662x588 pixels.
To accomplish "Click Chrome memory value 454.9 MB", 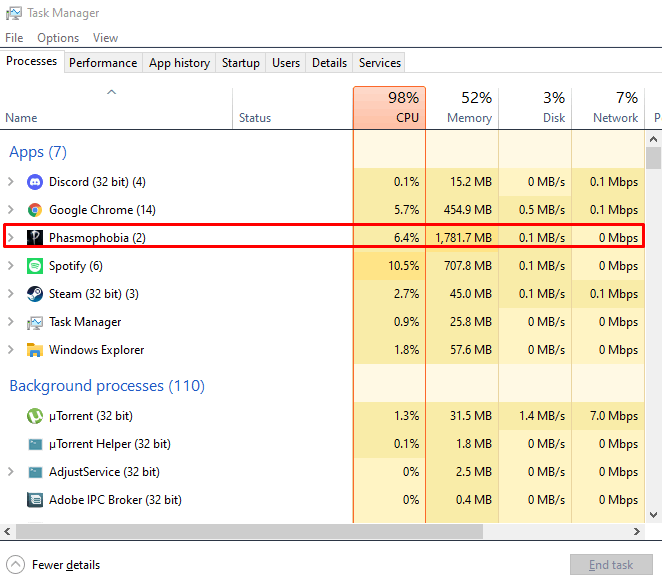I will [468, 210].
